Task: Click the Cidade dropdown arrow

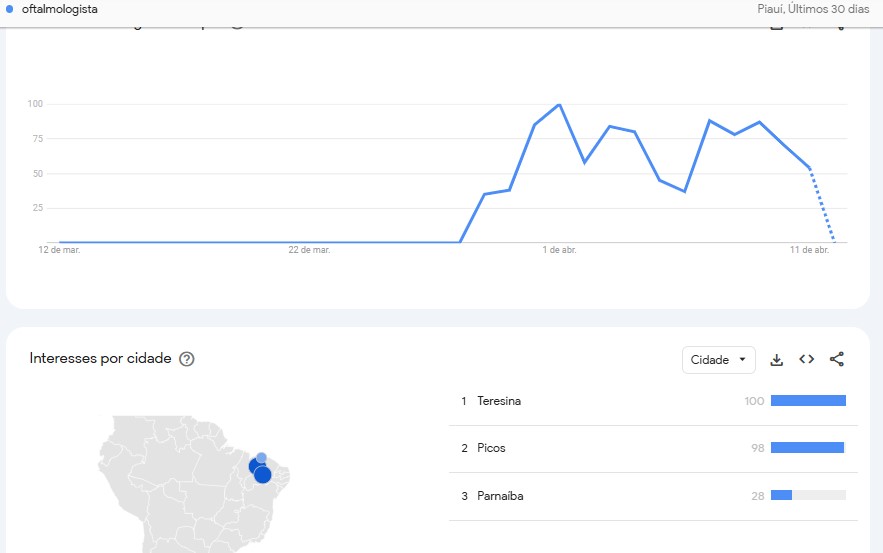Action: tap(742, 359)
